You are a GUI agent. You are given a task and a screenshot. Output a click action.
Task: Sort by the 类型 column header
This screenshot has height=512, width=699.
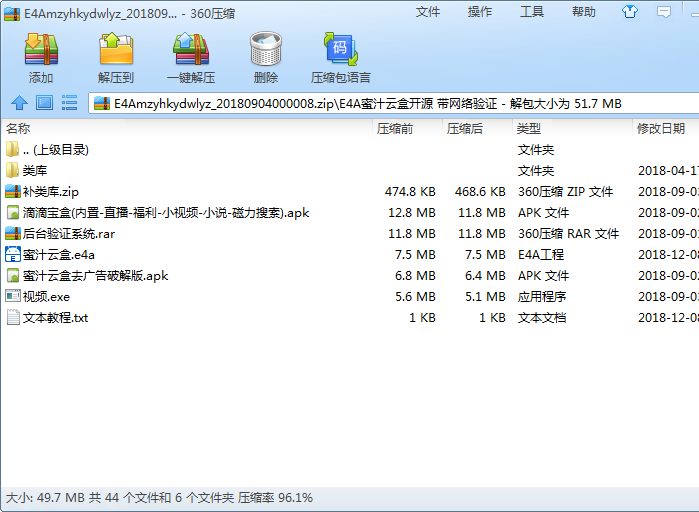click(572, 129)
